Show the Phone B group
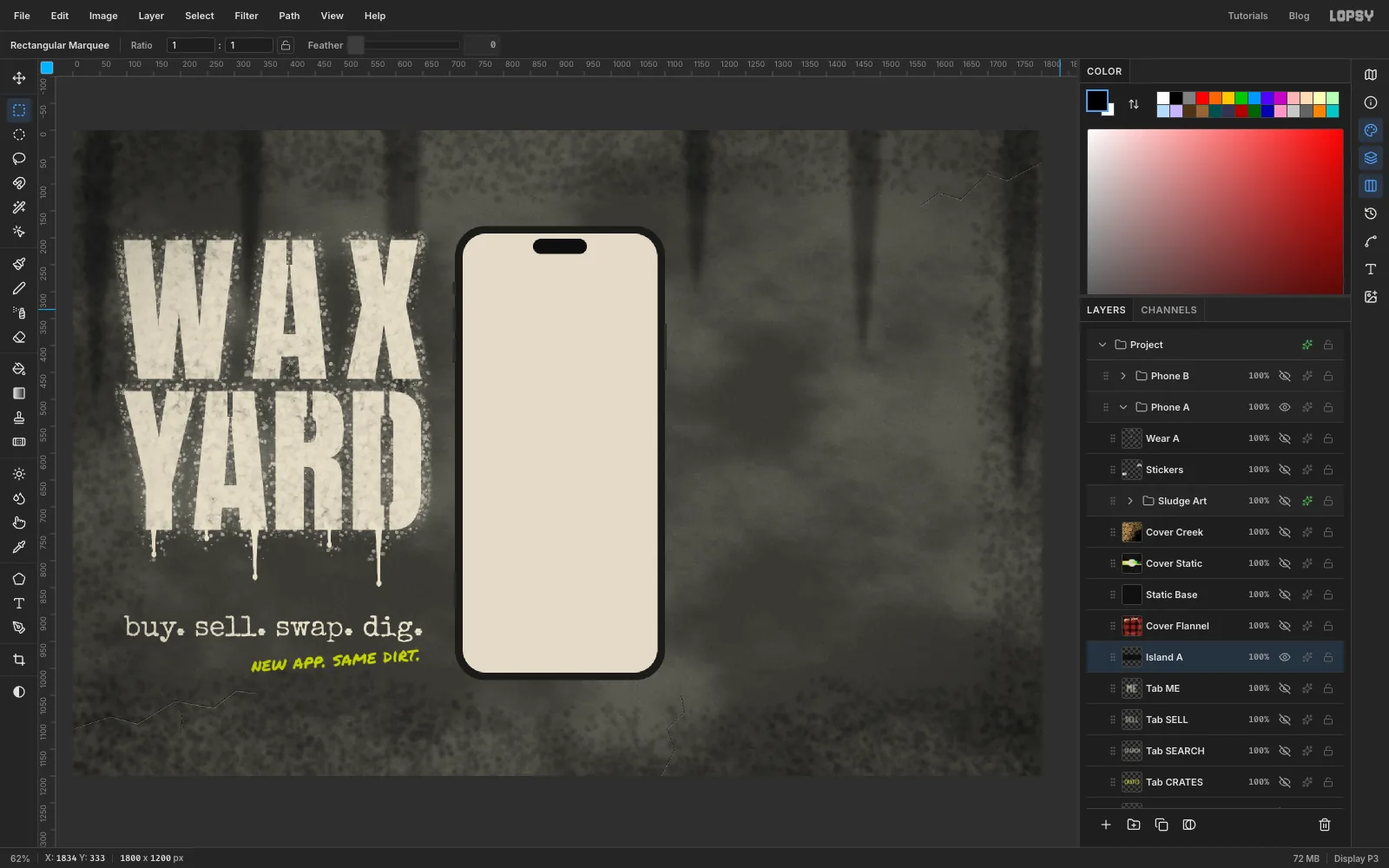 click(1285, 376)
